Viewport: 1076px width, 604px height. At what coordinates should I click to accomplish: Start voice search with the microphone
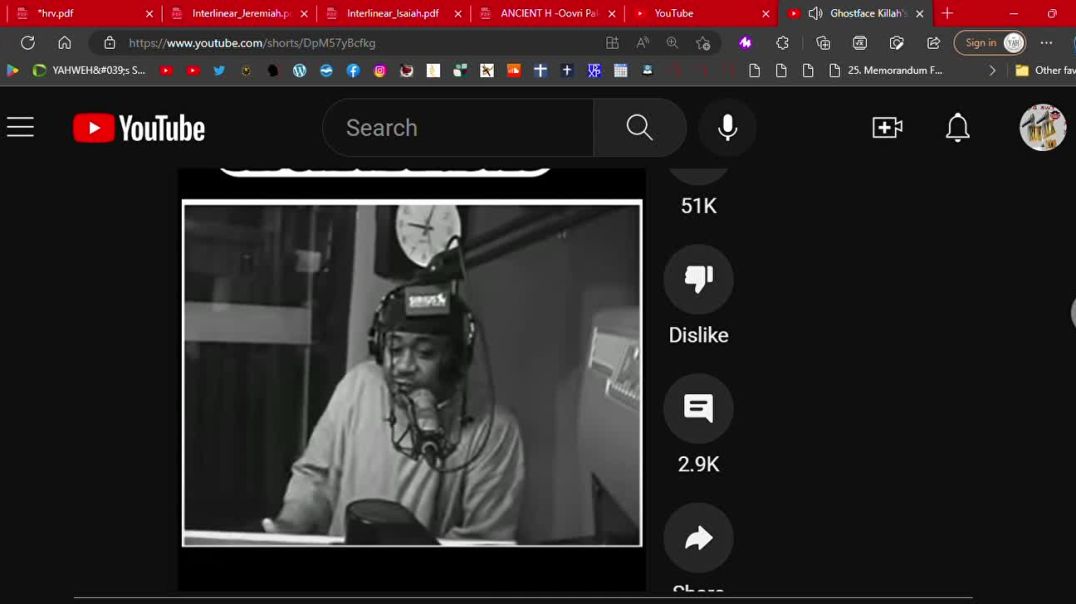point(727,128)
